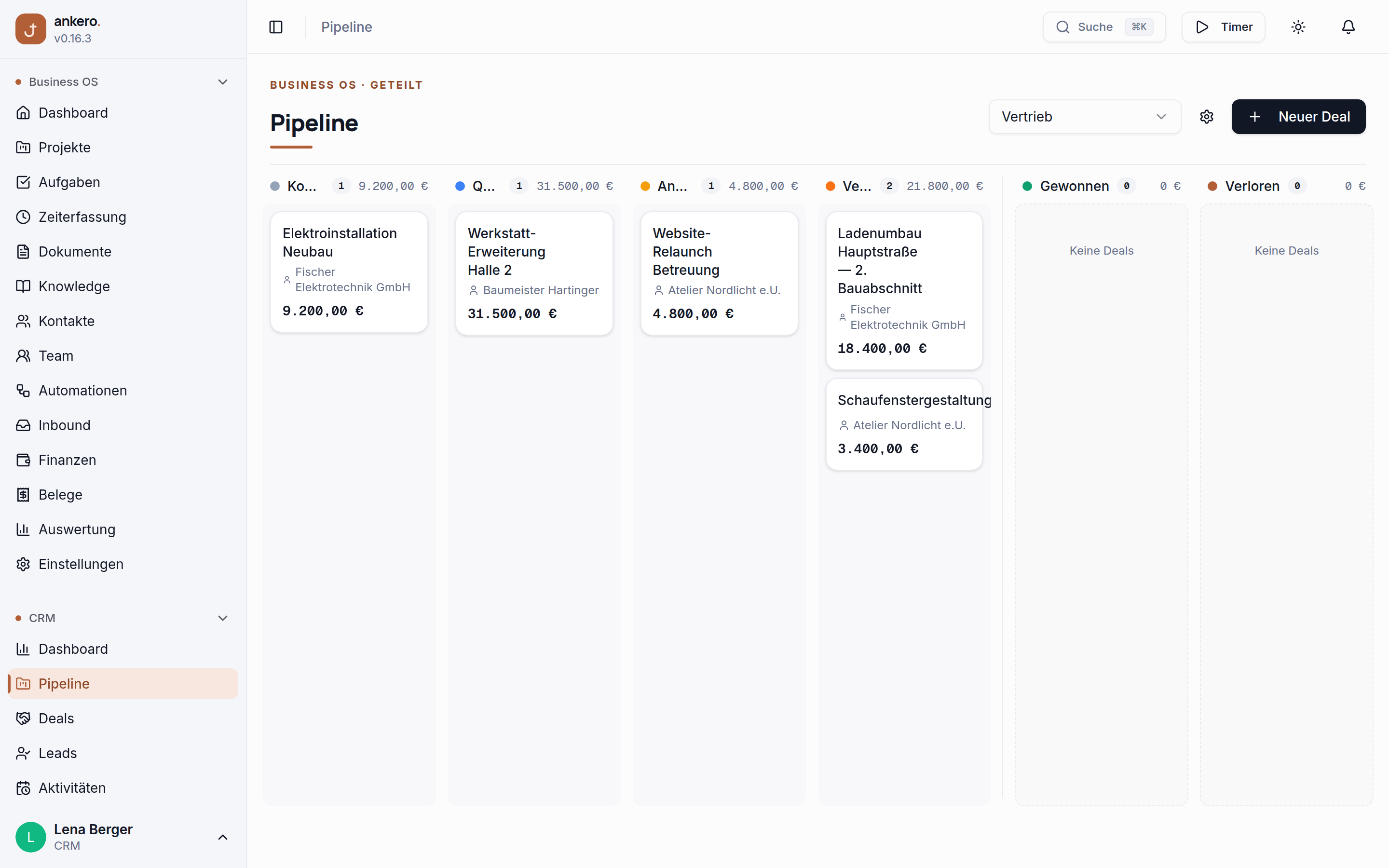Open Business OS Dashboard

pyautogui.click(x=123, y=113)
